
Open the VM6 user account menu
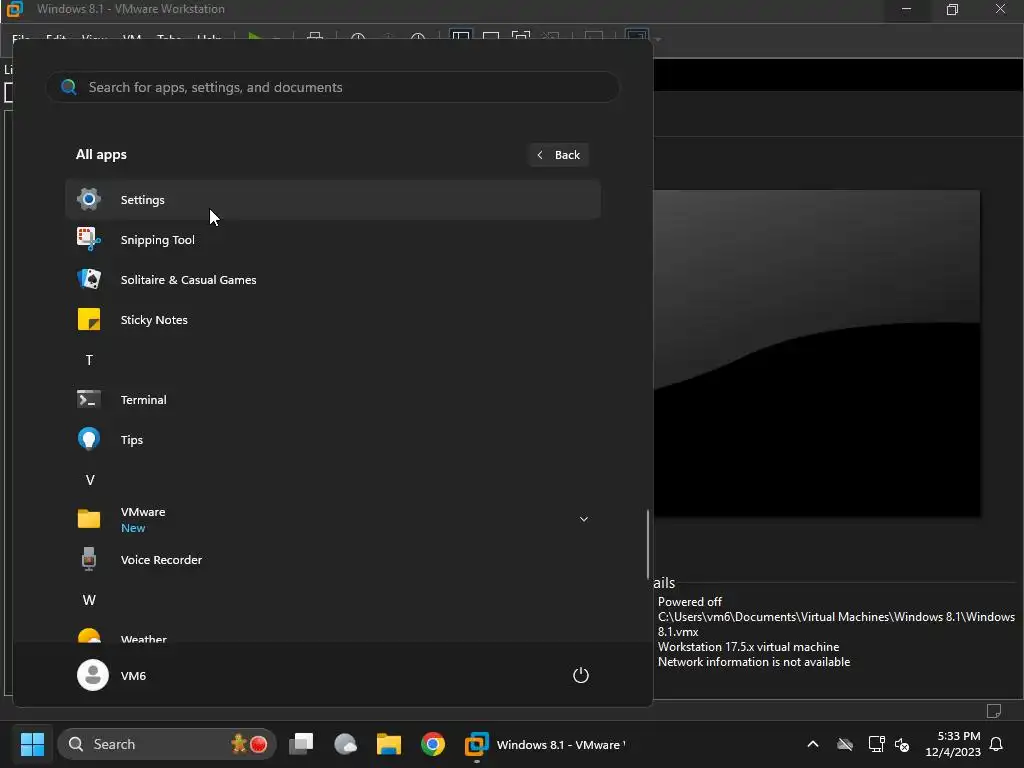pyautogui.click(x=112, y=675)
